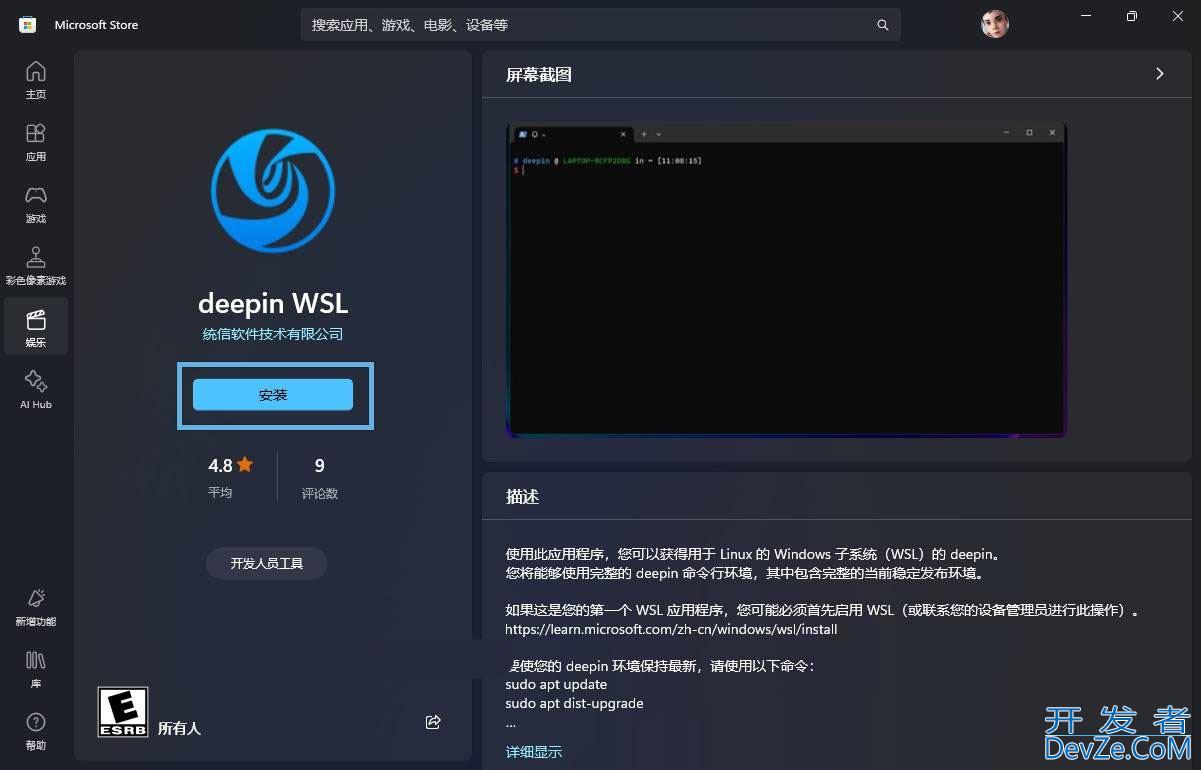Click the WSL install URL text

coord(671,630)
